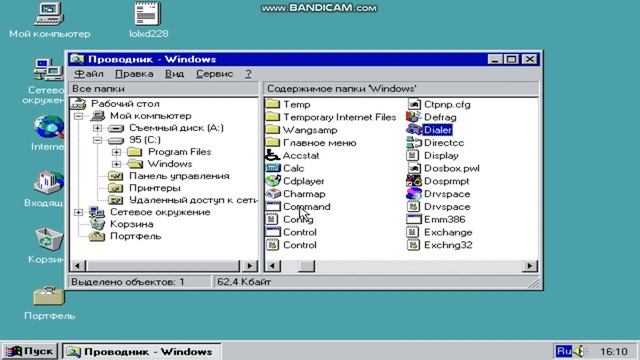Image resolution: width=640 pixels, height=360 pixels.
Task: Click the Ru keyboard language indicator
Action: pyautogui.click(x=564, y=351)
